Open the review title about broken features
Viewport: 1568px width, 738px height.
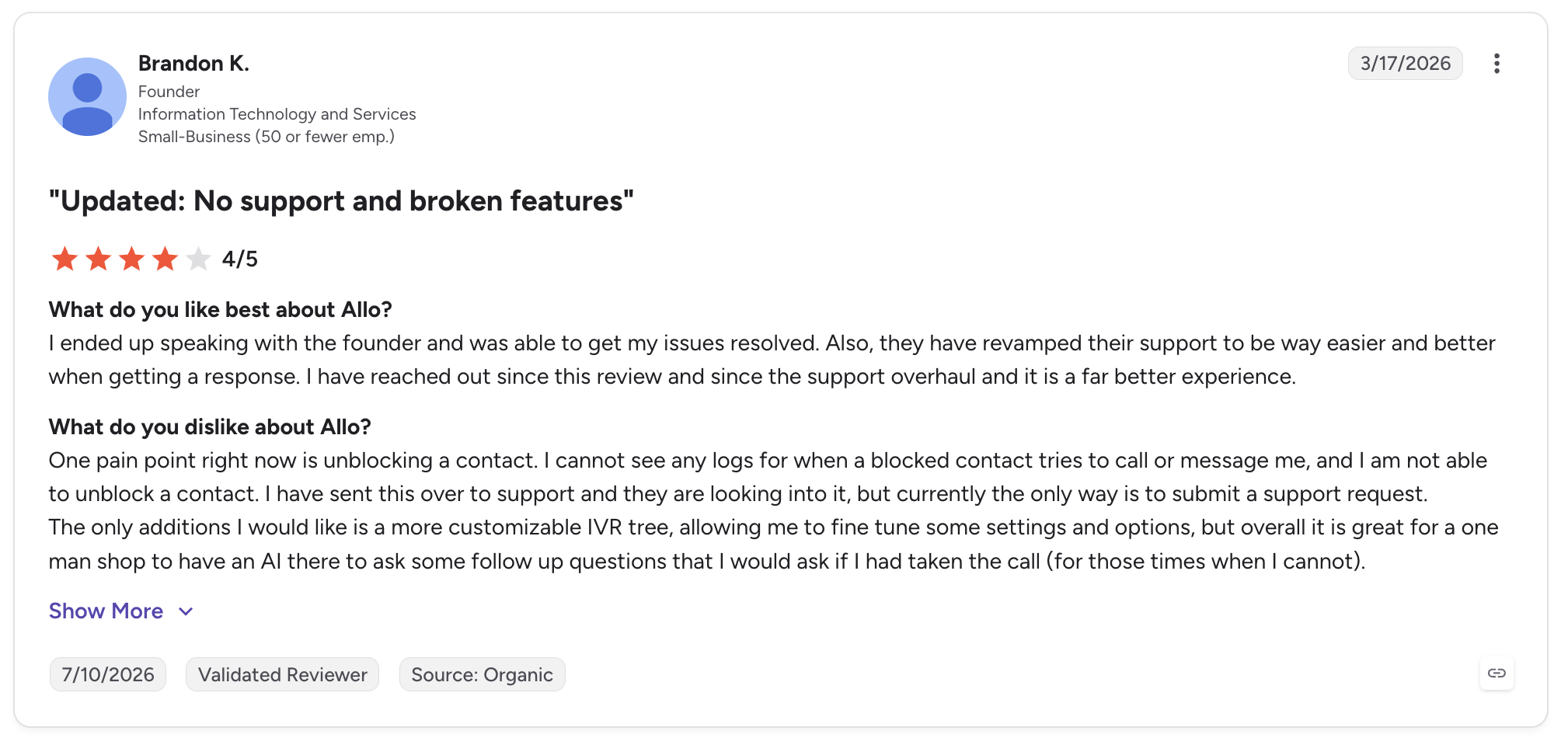pos(341,201)
